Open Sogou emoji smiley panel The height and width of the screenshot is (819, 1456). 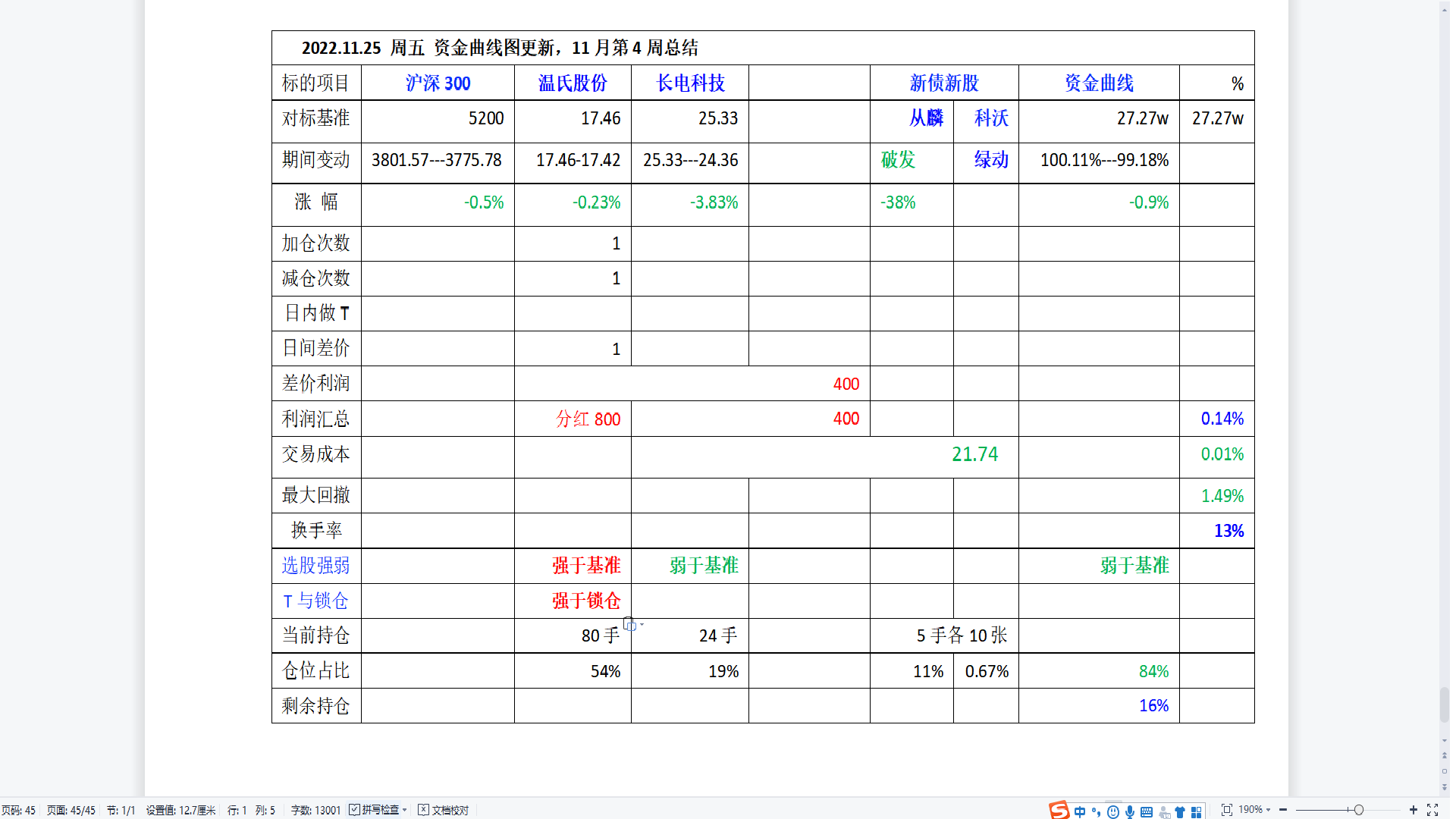pos(1112,811)
